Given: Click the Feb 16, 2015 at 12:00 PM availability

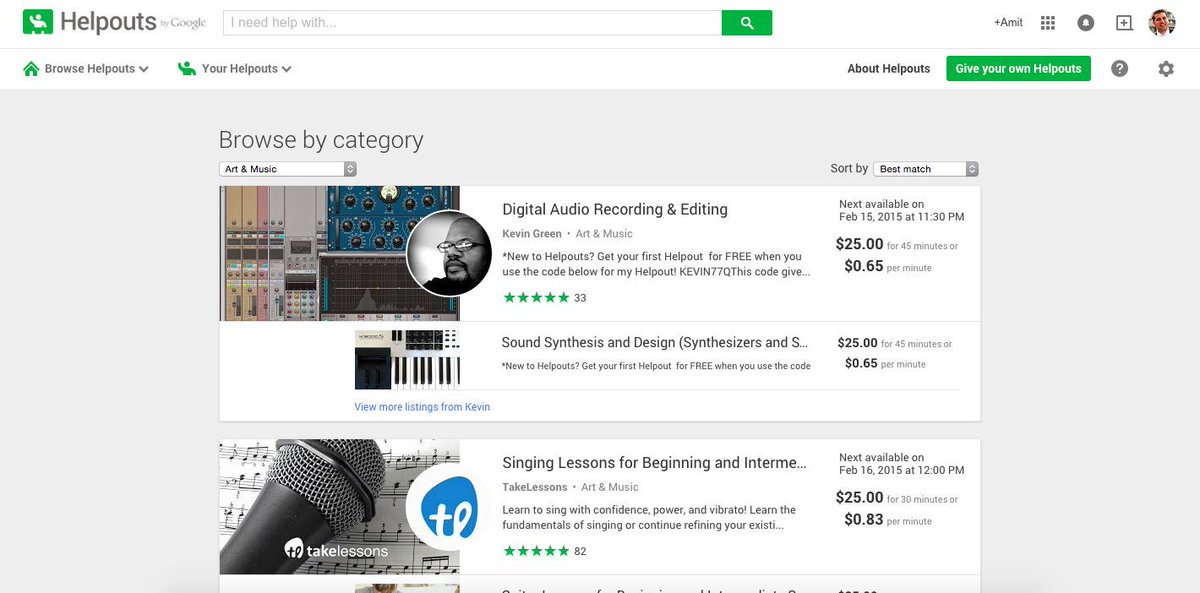Looking at the screenshot, I should pos(902,471).
